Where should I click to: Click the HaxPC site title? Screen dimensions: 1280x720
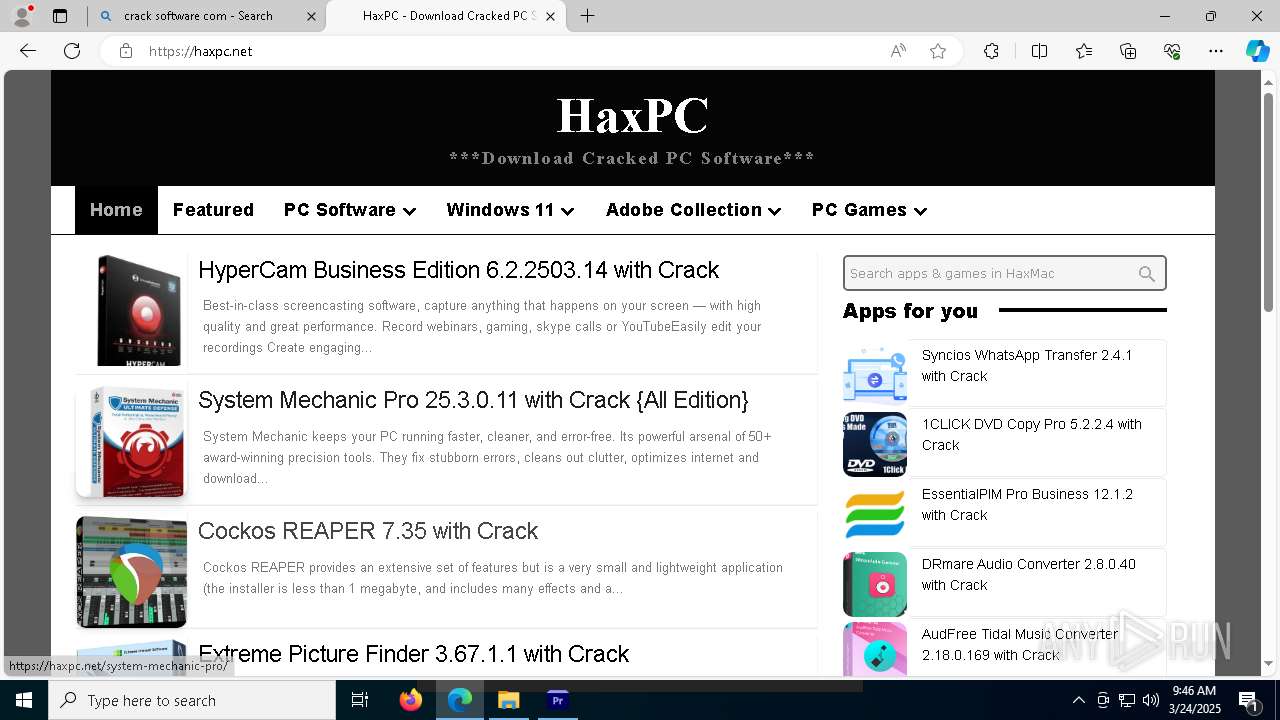click(x=632, y=116)
